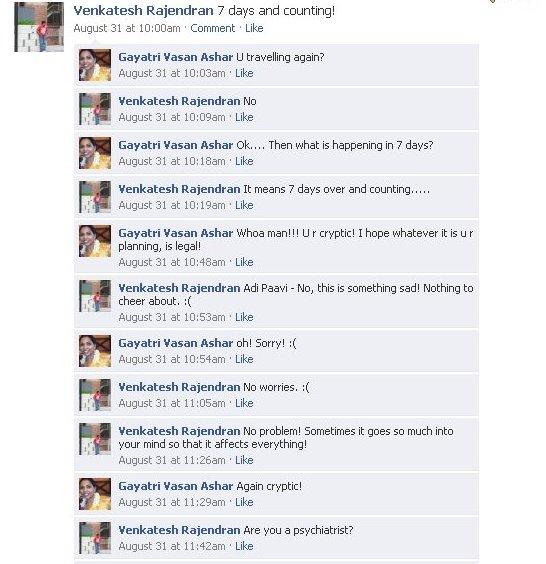Click Comment link under the main post
Screen dimensions: 546x564
coord(213,28)
